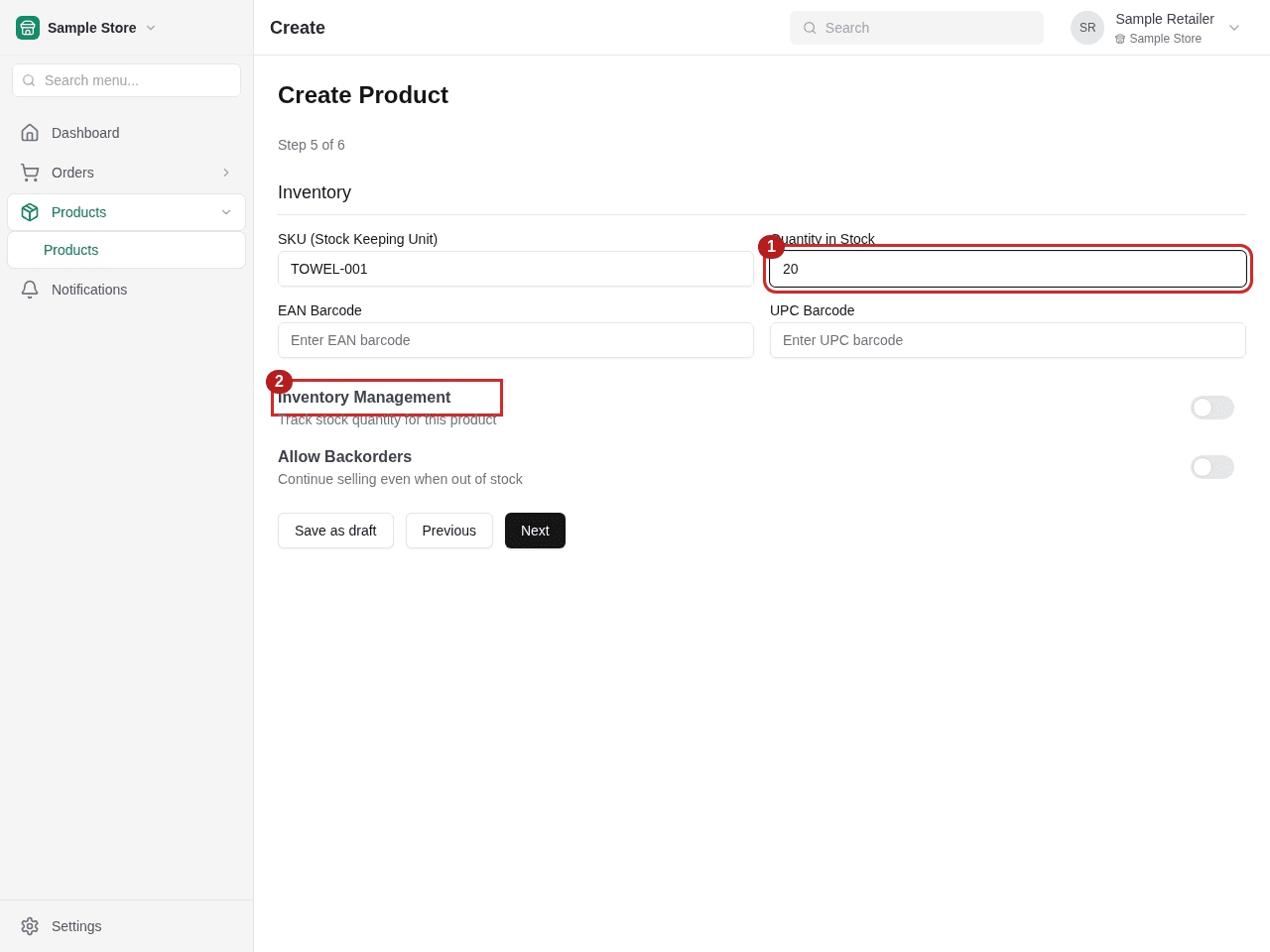Click the Orders menu label
Viewport: 1270px width, 952px height.
72,173
